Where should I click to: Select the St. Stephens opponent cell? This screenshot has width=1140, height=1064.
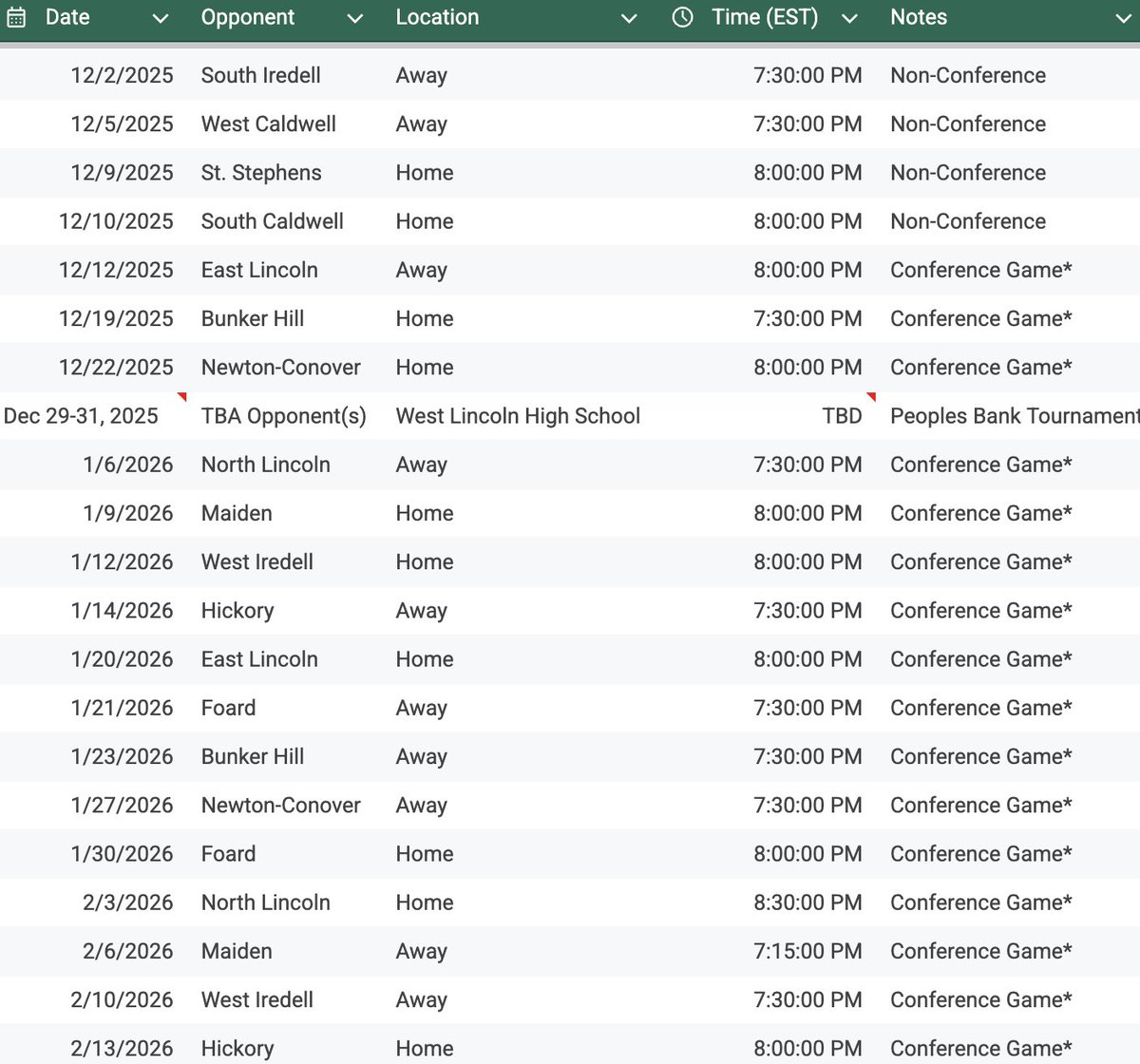[x=261, y=173]
